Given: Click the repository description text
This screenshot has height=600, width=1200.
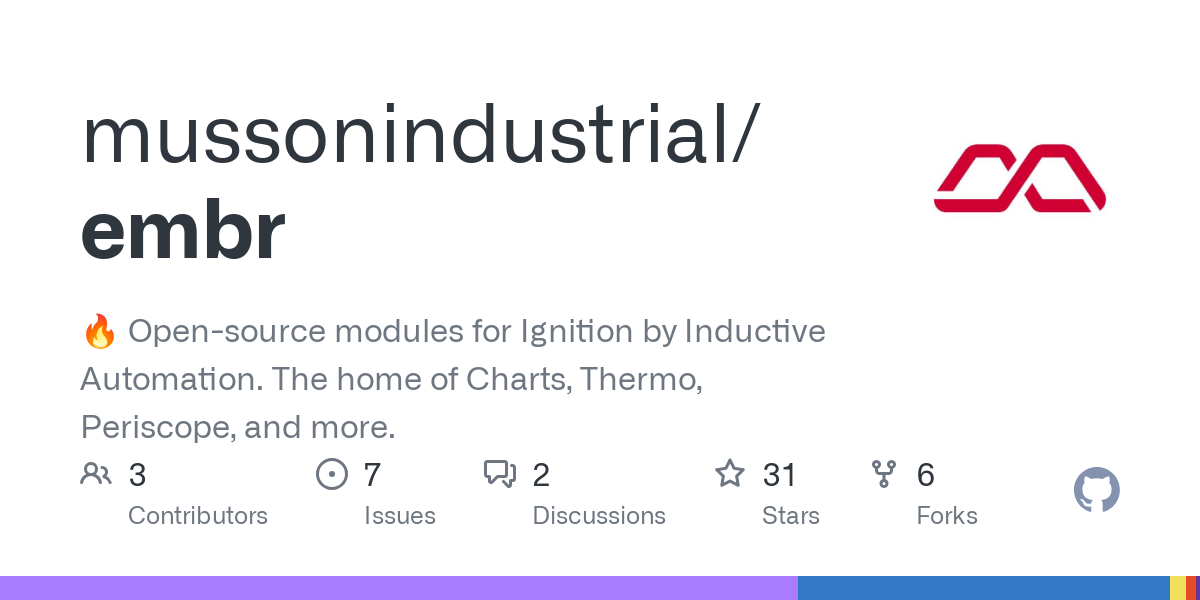Looking at the screenshot, I should (x=453, y=379).
